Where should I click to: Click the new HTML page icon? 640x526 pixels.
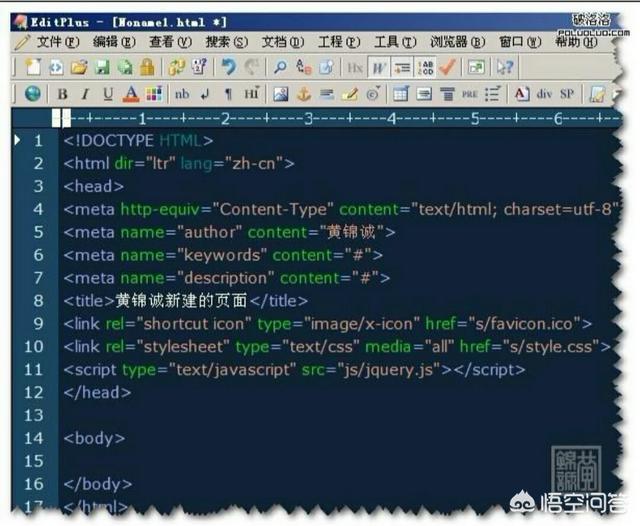click(56, 67)
